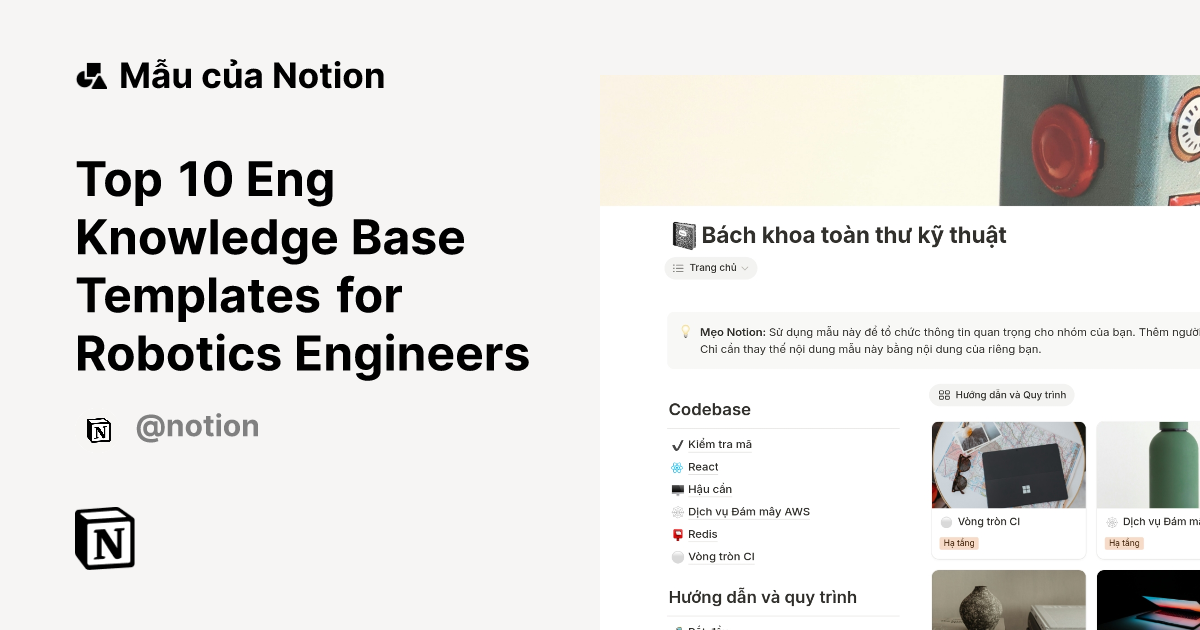Select the Hướng dẫn và Quy trình gallery tab
The width and height of the screenshot is (1200, 630).
point(1002,395)
